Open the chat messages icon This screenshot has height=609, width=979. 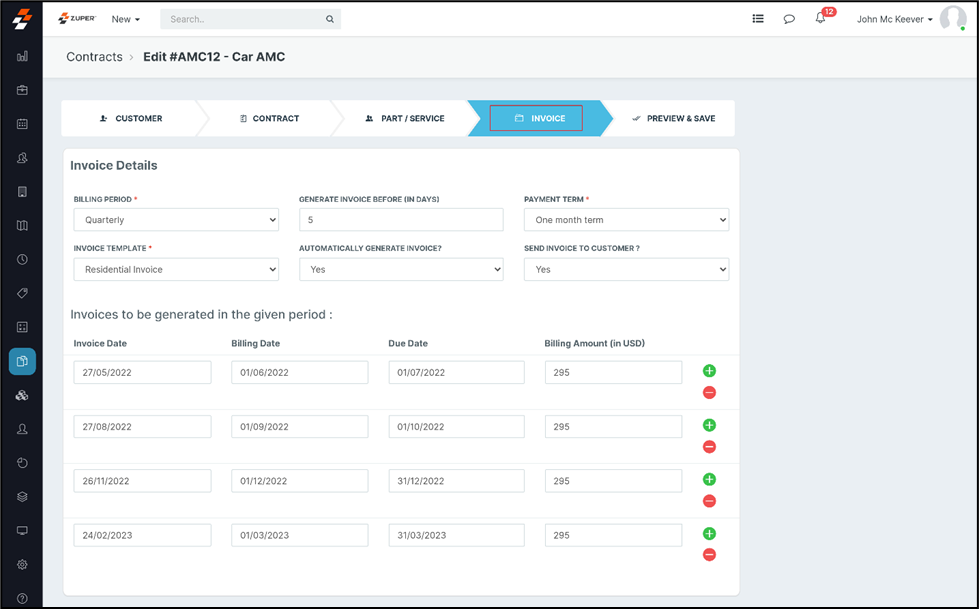click(789, 19)
